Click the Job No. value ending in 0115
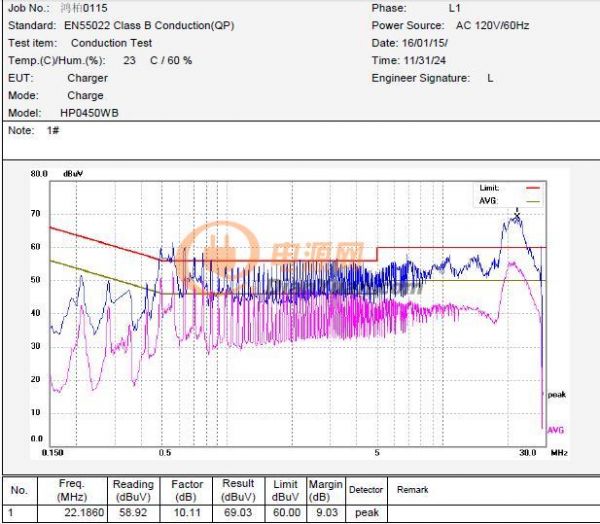600x524 pixels. (x=84, y=8)
